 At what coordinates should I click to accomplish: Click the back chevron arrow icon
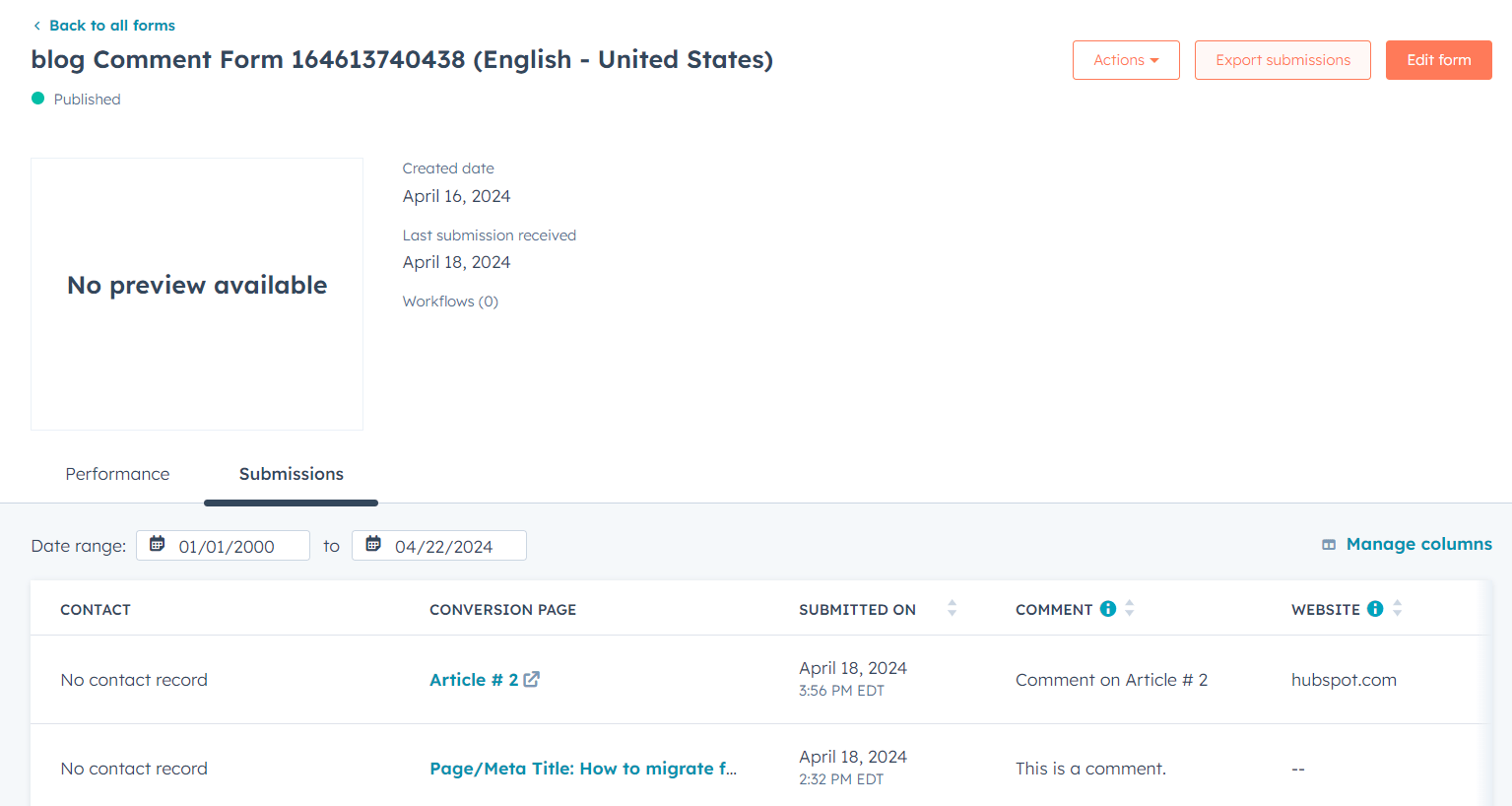tap(36, 26)
